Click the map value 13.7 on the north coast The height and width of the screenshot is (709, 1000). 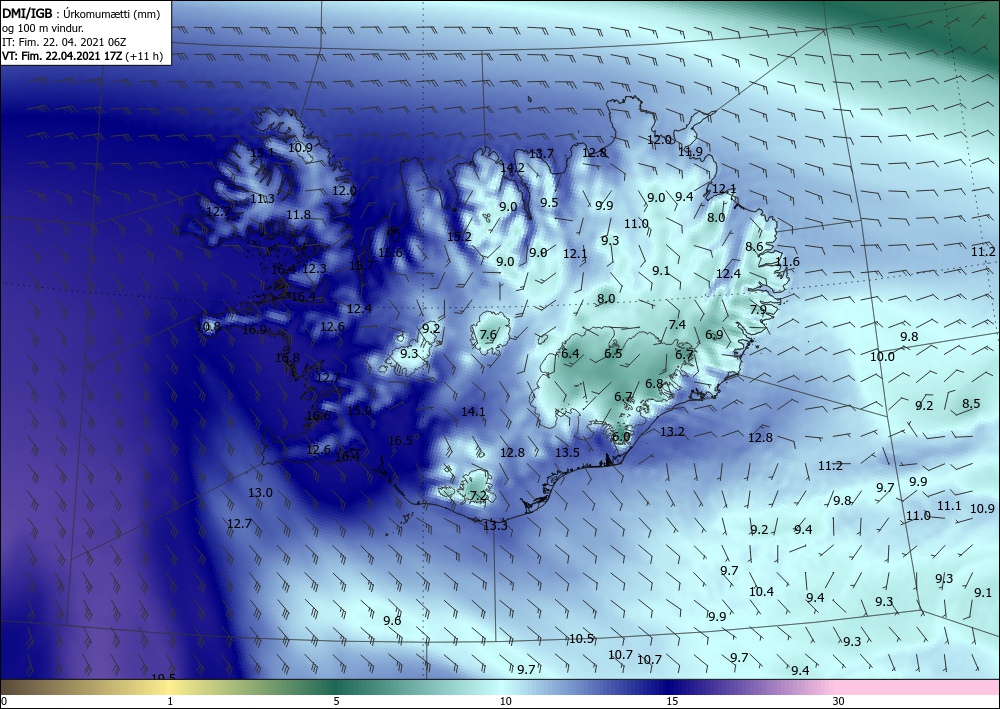point(541,154)
